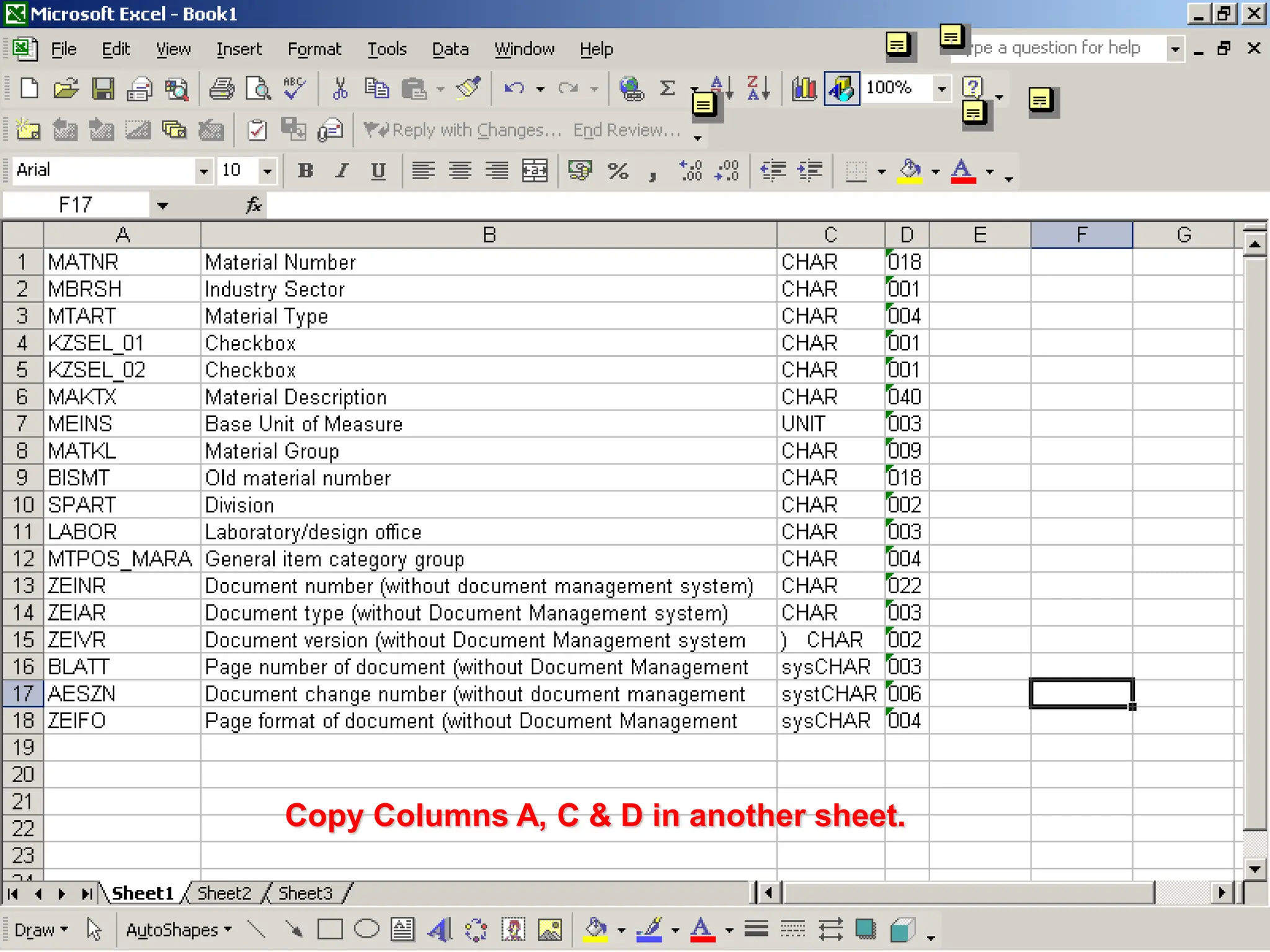The width and height of the screenshot is (1270, 952).
Task: Select column D header
Action: [x=907, y=235]
